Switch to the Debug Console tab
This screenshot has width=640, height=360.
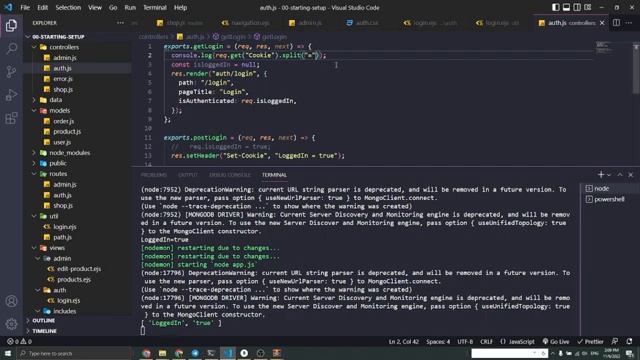click(230, 175)
